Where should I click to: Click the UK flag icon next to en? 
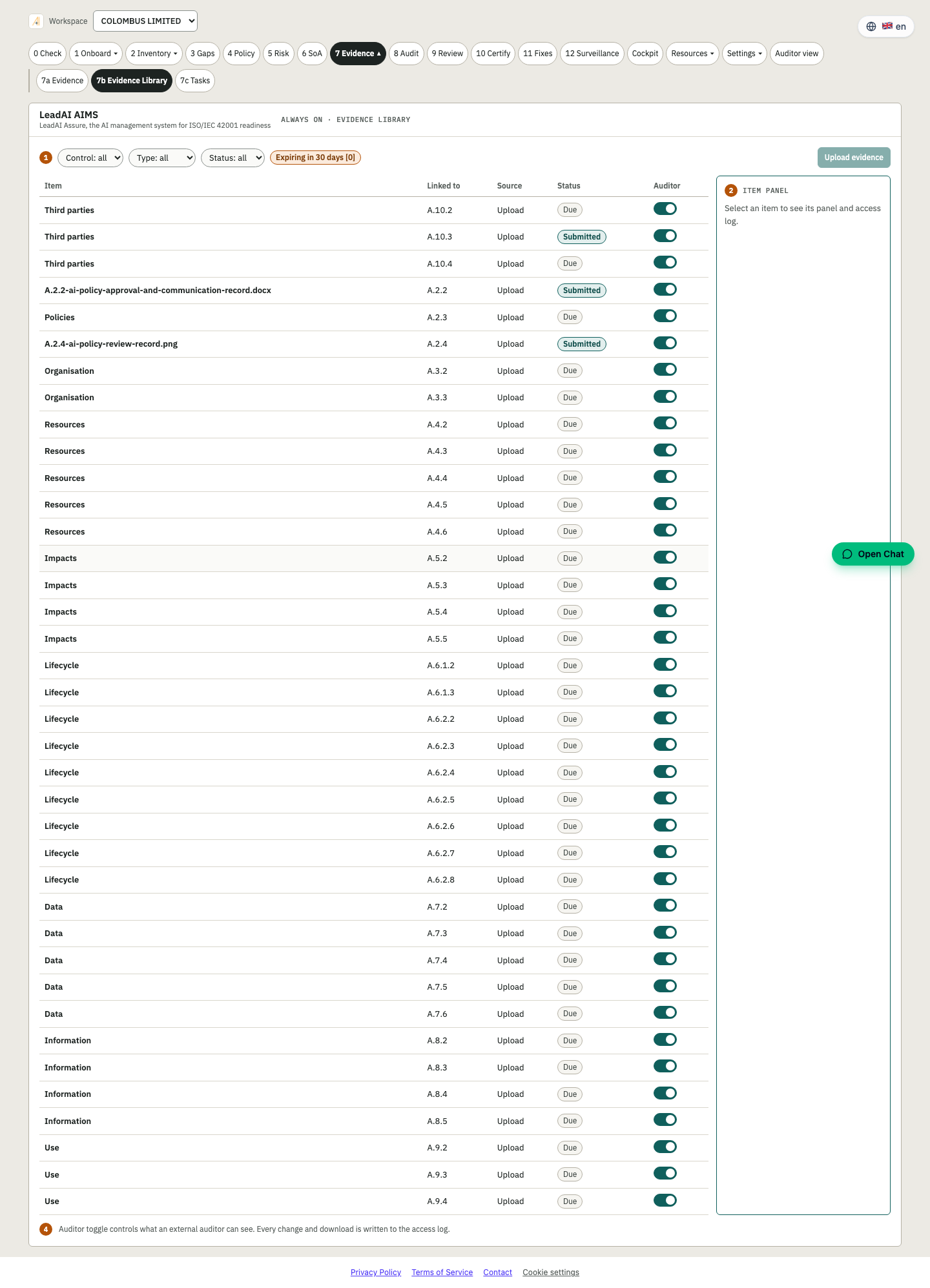tap(887, 26)
